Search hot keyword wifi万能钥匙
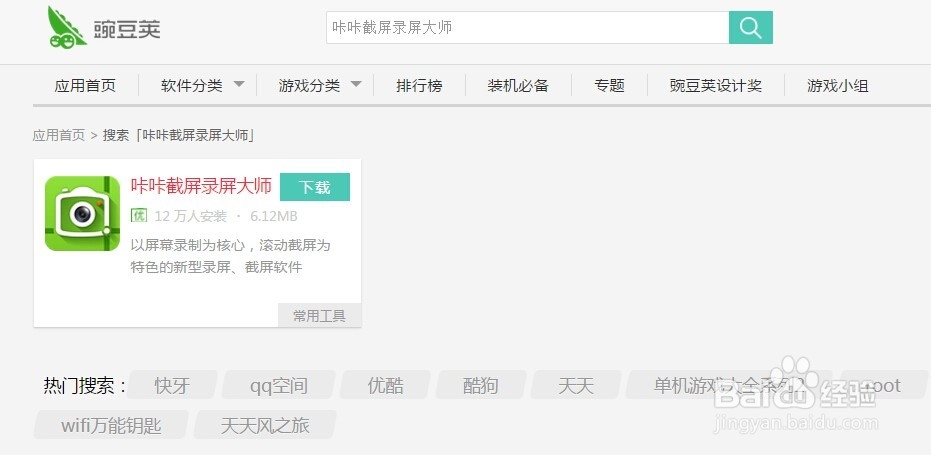This screenshot has width=931, height=455. [111, 425]
